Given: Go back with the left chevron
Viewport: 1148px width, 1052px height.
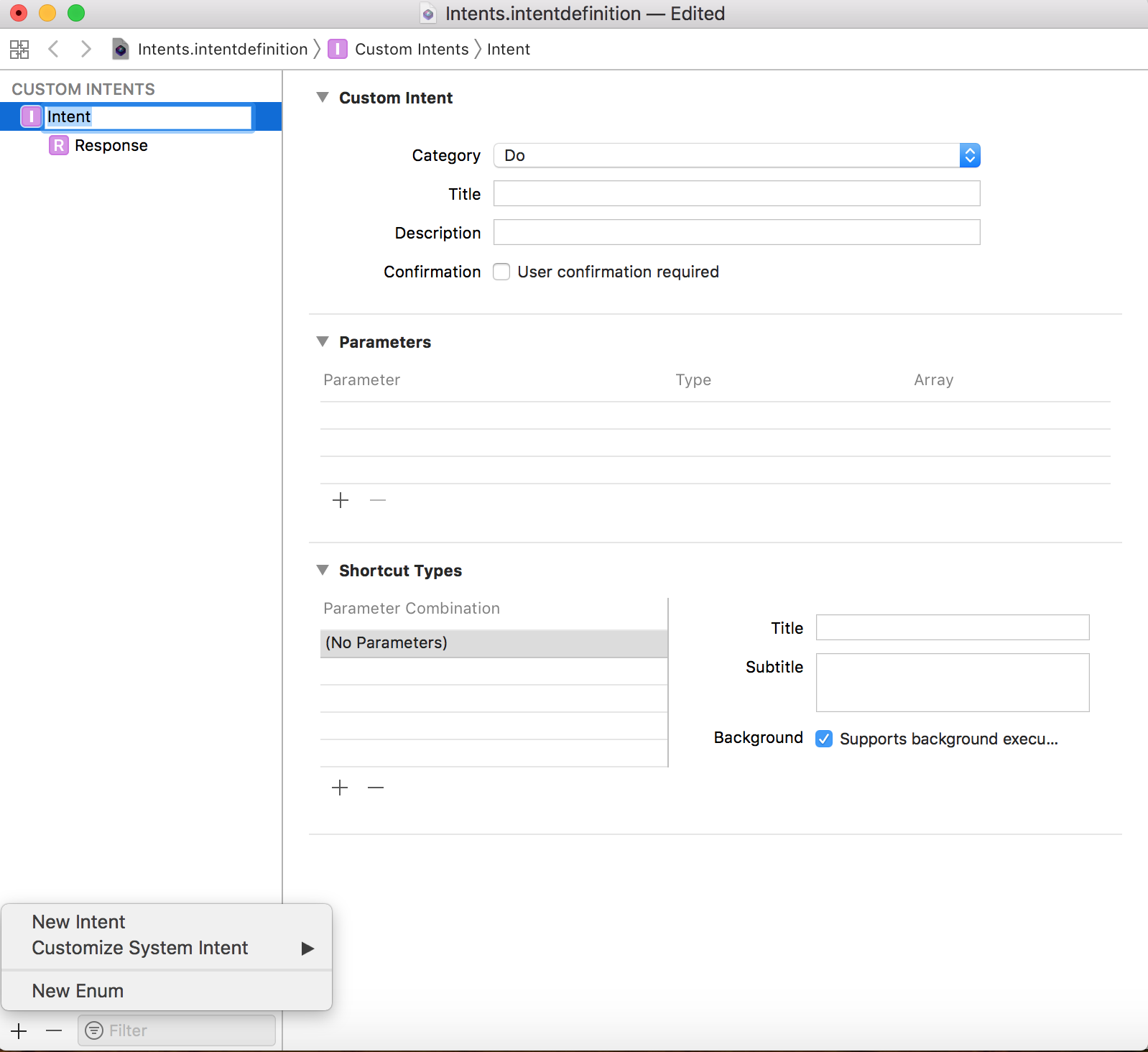Looking at the screenshot, I should tap(53, 49).
